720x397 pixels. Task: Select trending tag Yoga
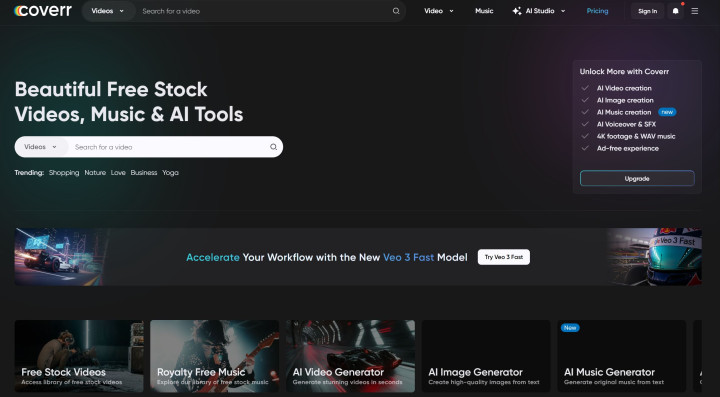pos(170,173)
